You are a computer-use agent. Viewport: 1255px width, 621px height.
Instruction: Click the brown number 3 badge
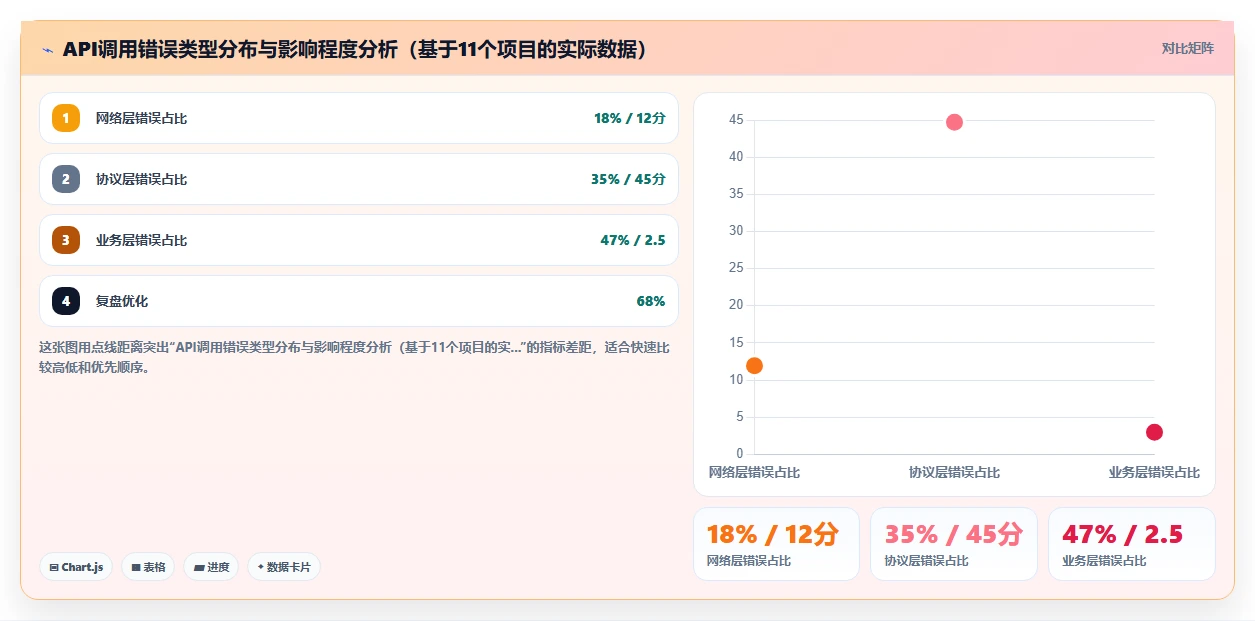pos(66,240)
